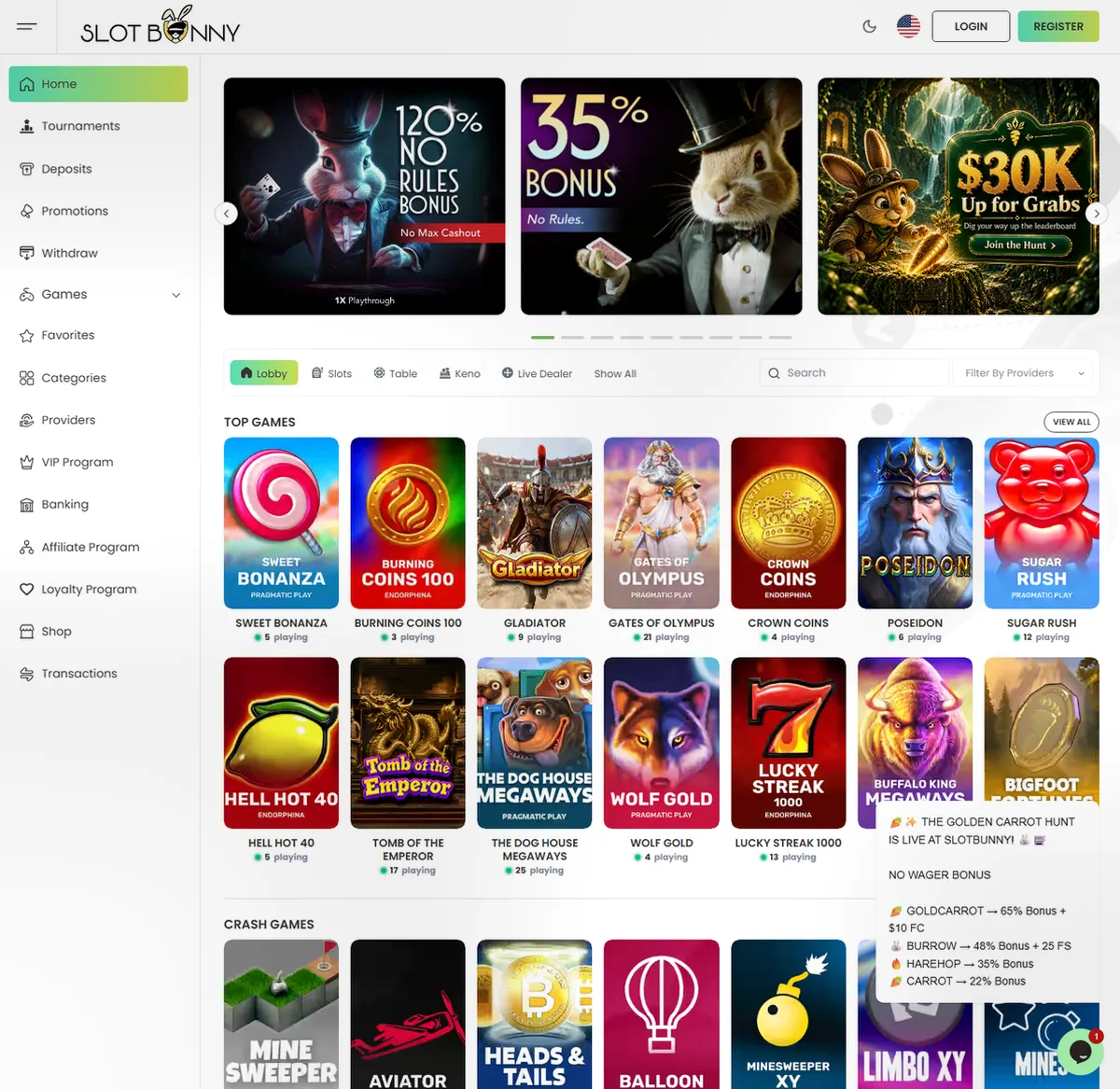This screenshot has height=1089, width=1120.
Task: Open The Dog House Megaways tile
Action: (x=535, y=743)
